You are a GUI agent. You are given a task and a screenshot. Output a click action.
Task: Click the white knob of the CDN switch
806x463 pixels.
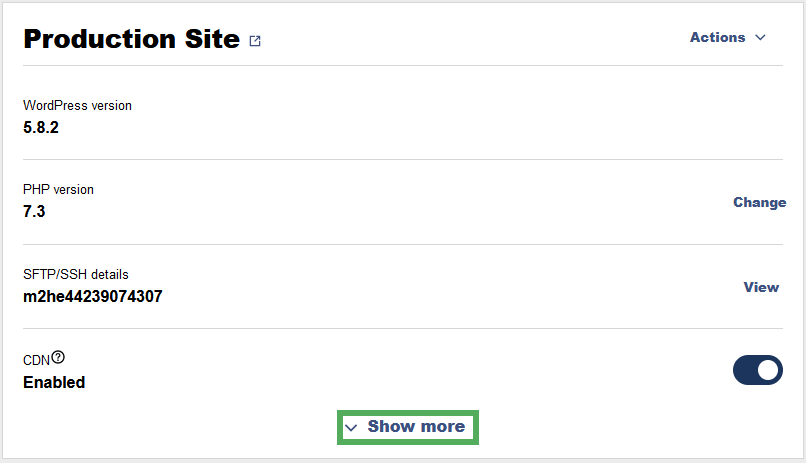(x=768, y=370)
